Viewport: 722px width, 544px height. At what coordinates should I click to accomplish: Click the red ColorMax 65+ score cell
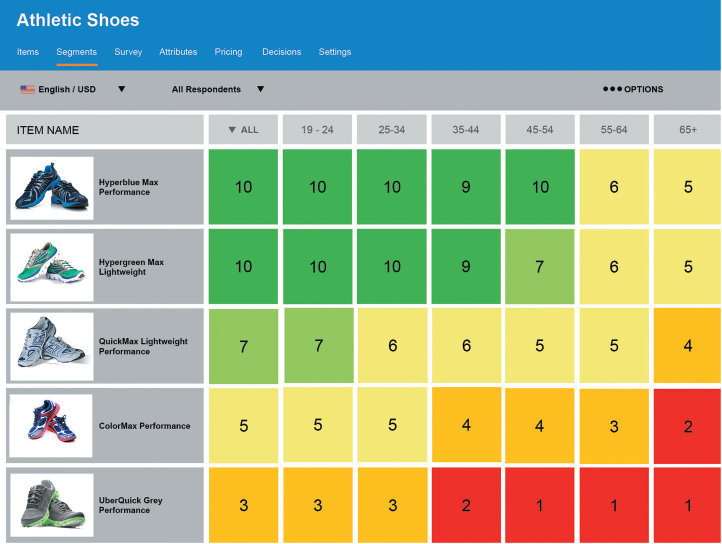[687, 425]
